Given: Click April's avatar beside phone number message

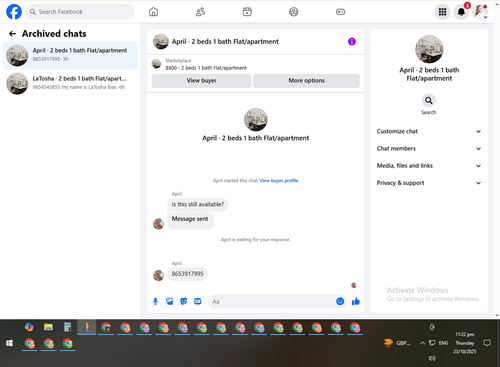Looking at the screenshot, I should click(x=158, y=275).
